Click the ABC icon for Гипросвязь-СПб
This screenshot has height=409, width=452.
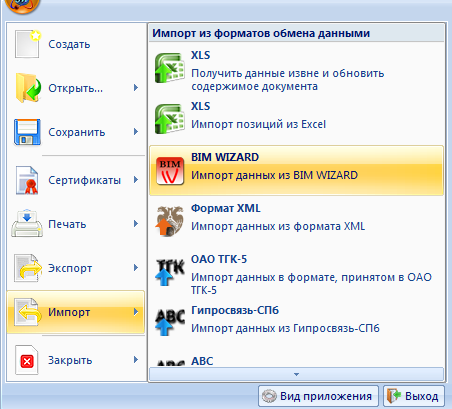point(170,322)
